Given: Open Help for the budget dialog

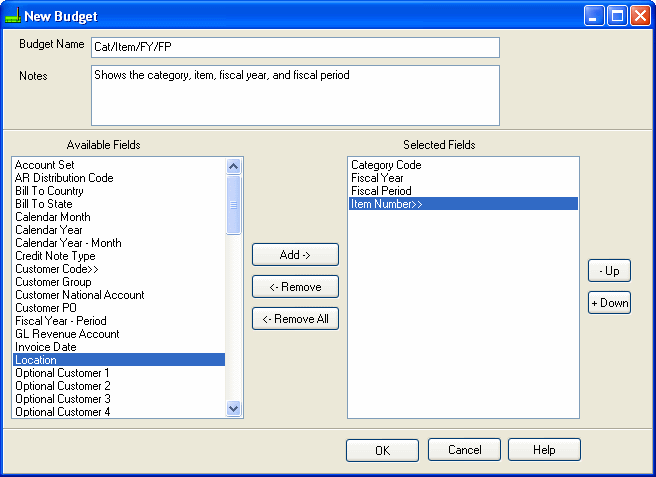Looking at the screenshot, I should pyautogui.click(x=544, y=450).
